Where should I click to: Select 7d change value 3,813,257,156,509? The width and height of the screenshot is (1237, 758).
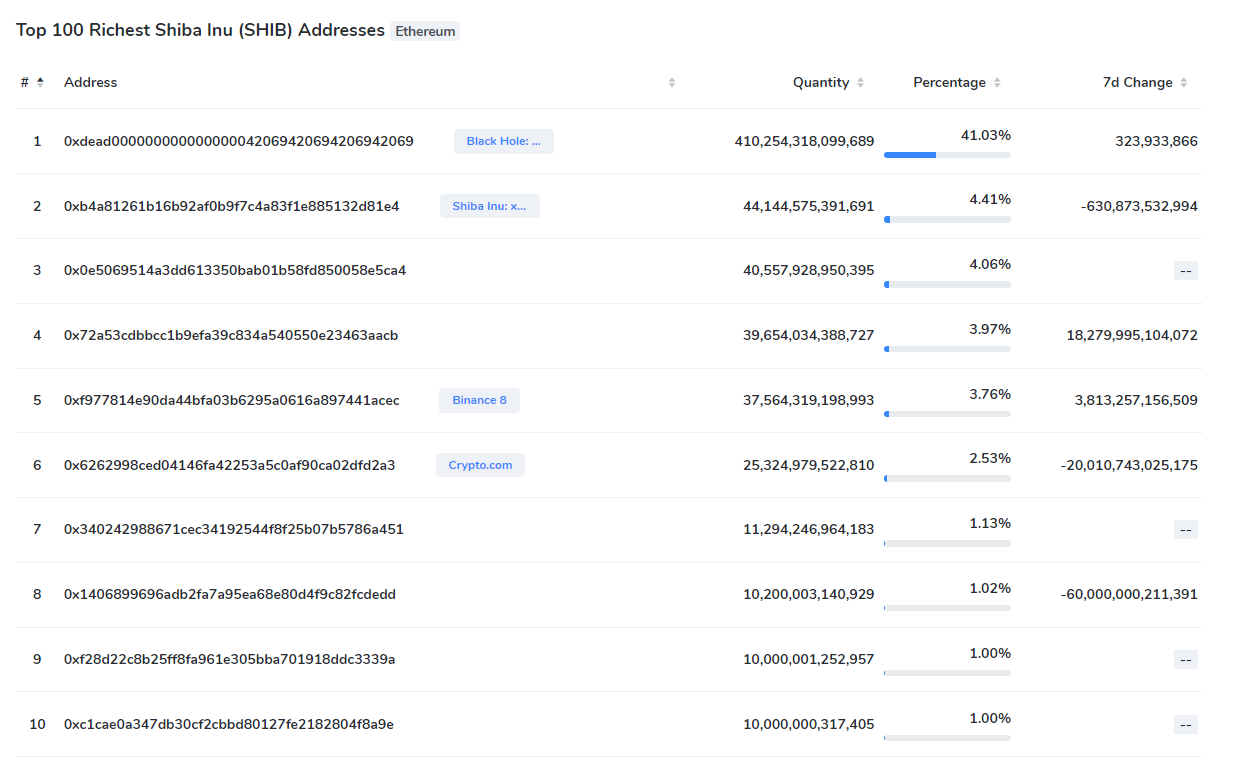pos(1136,400)
